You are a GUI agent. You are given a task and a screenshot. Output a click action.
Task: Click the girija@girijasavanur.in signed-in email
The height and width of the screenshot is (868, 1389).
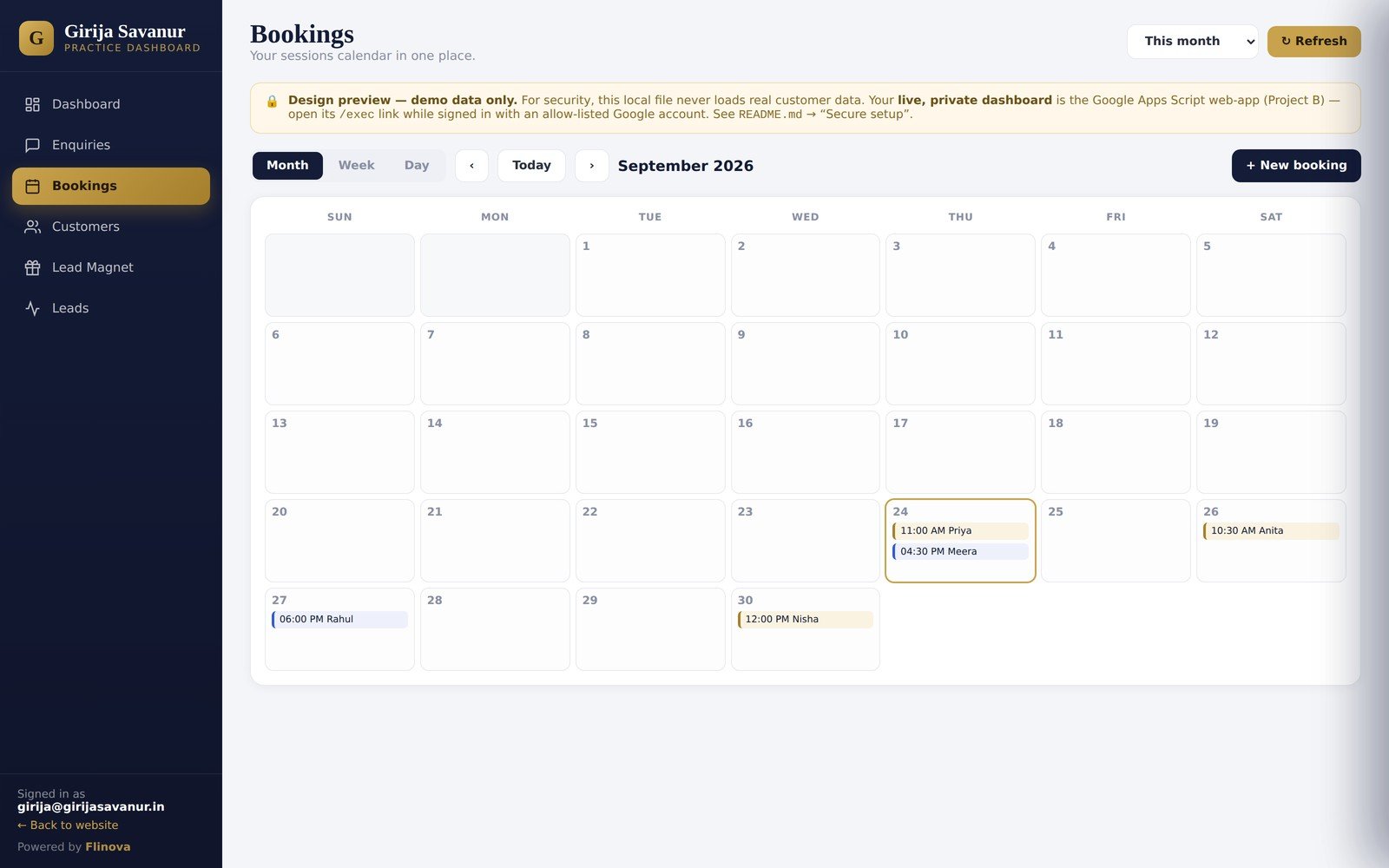coord(91,807)
